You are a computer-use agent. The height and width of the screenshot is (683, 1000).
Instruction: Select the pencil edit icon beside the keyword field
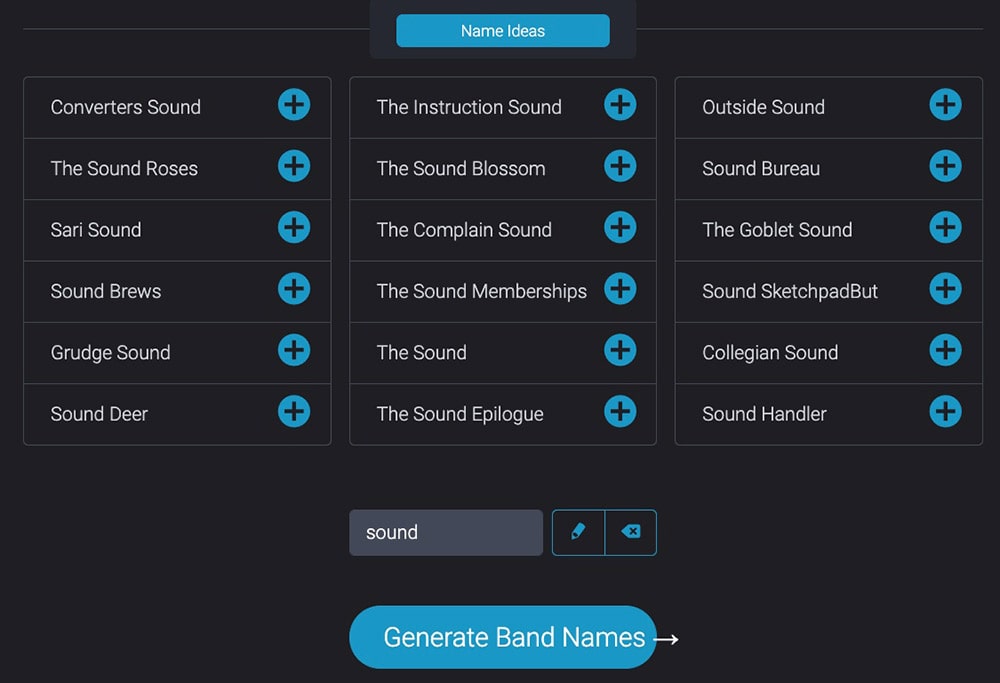578,532
